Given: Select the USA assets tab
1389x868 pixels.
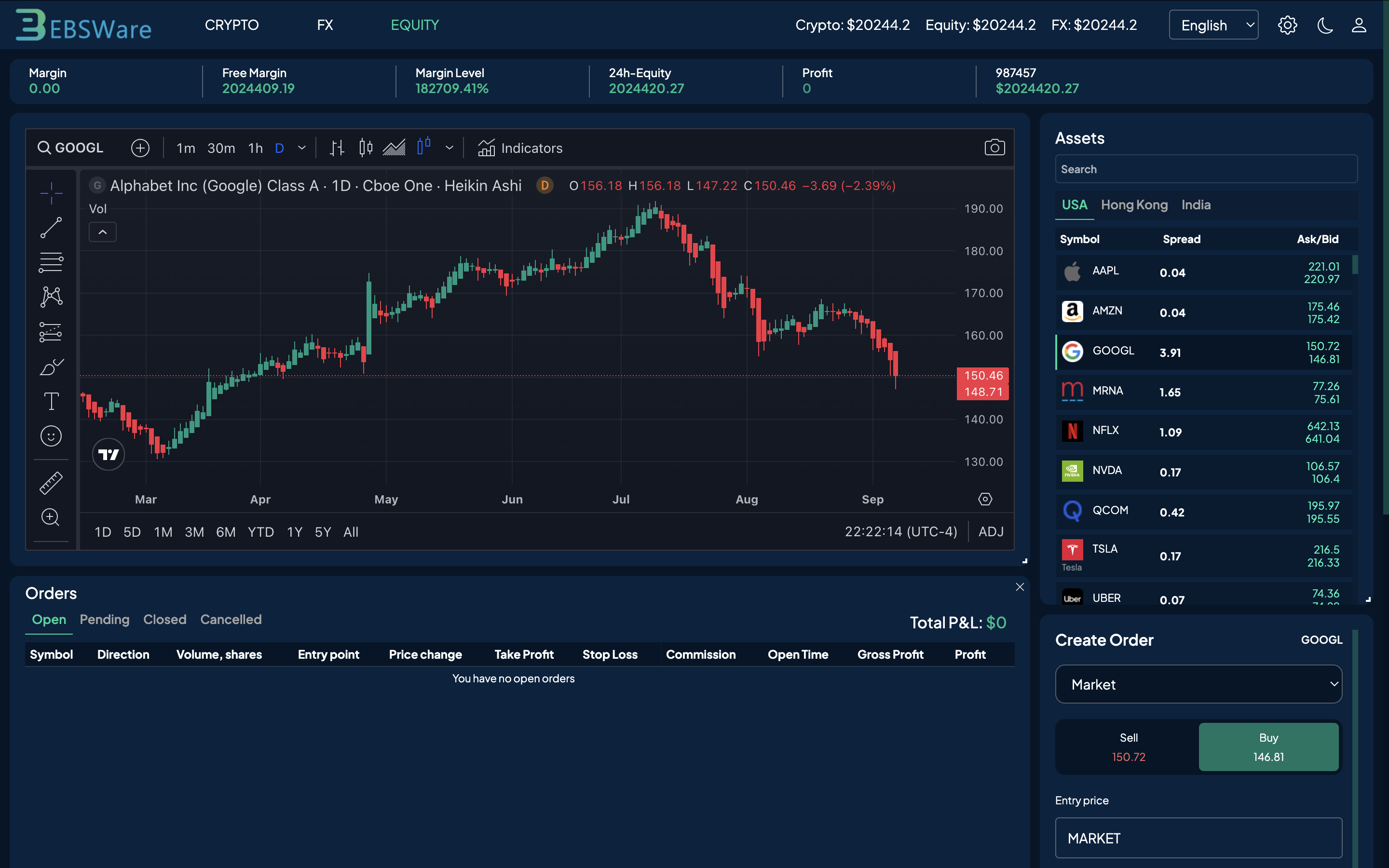Looking at the screenshot, I should click(x=1075, y=205).
